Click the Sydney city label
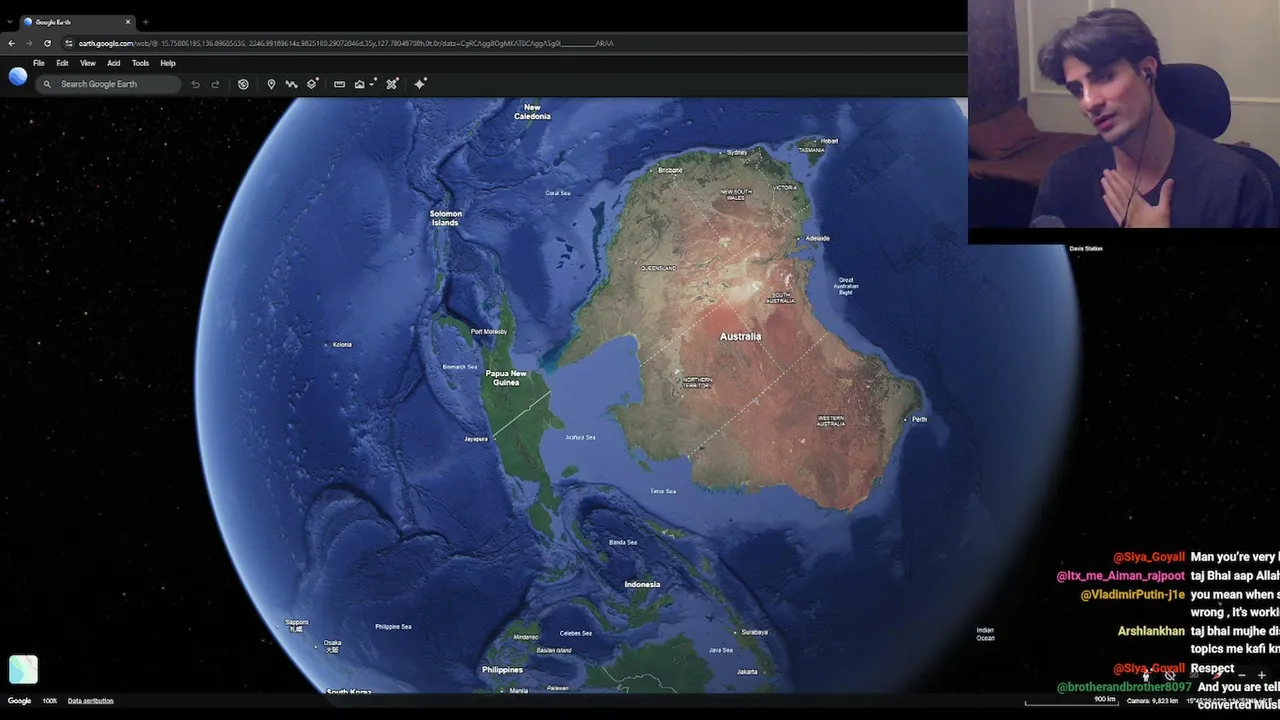 click(737, 152)
